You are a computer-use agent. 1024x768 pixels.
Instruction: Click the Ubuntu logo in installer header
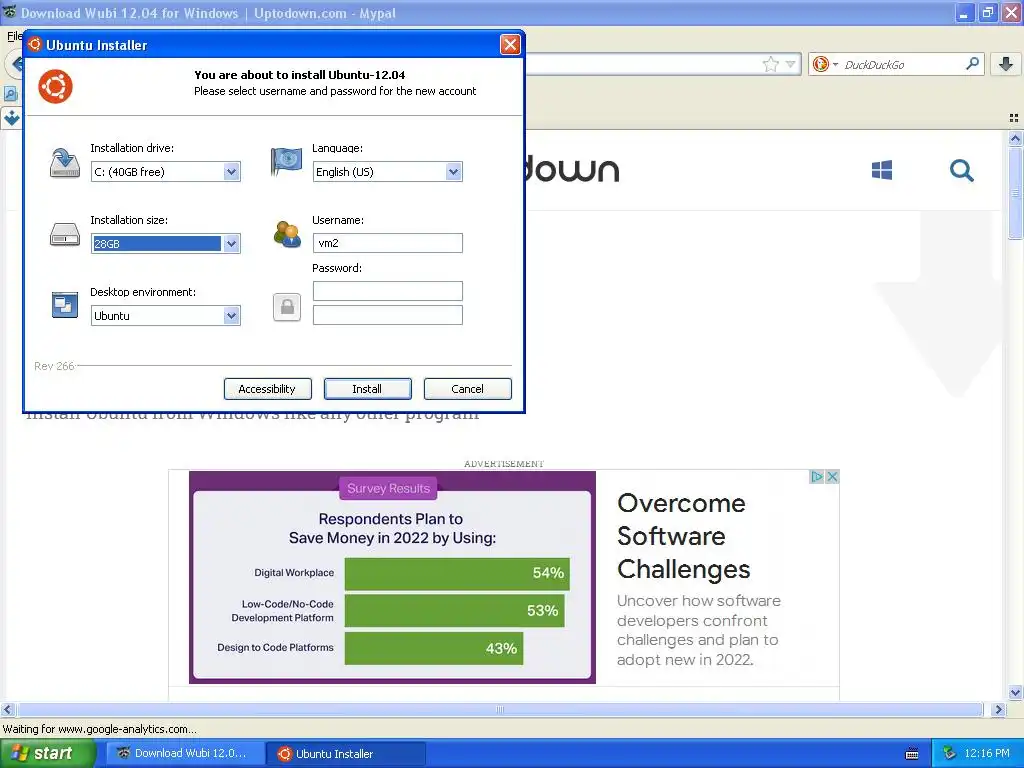tap(56, 86)
